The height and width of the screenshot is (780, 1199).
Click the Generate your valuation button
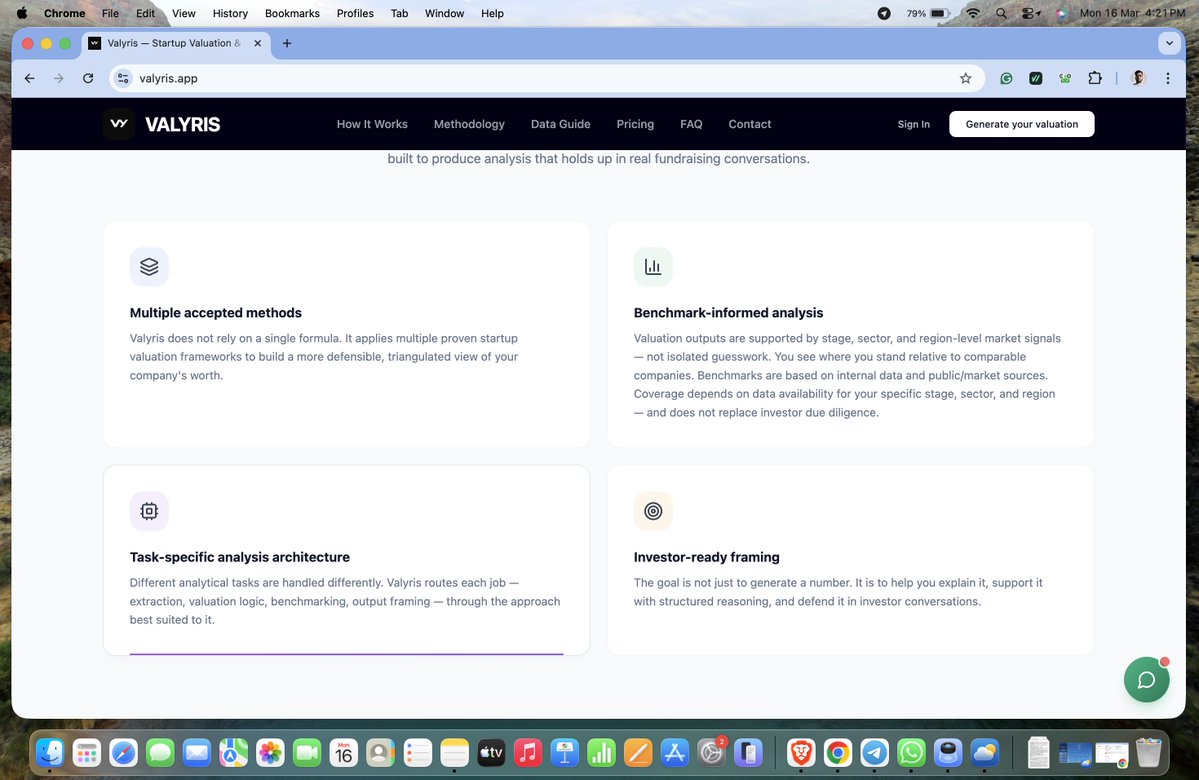click(x=1022, y=124)
